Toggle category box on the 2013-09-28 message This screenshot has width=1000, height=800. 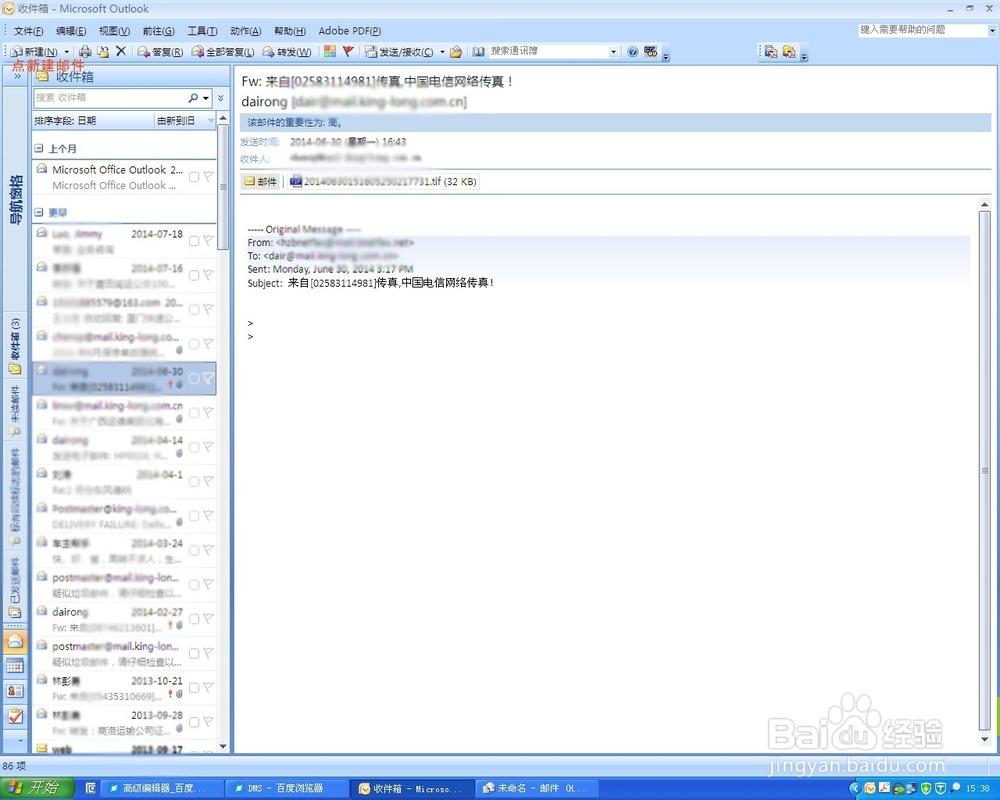tap(194, 722)
